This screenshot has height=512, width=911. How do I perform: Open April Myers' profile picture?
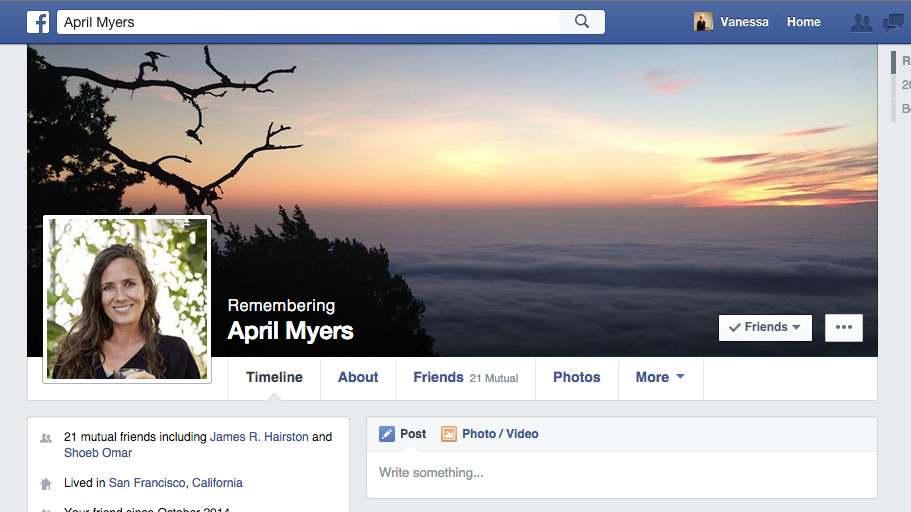tap(127, 298)
